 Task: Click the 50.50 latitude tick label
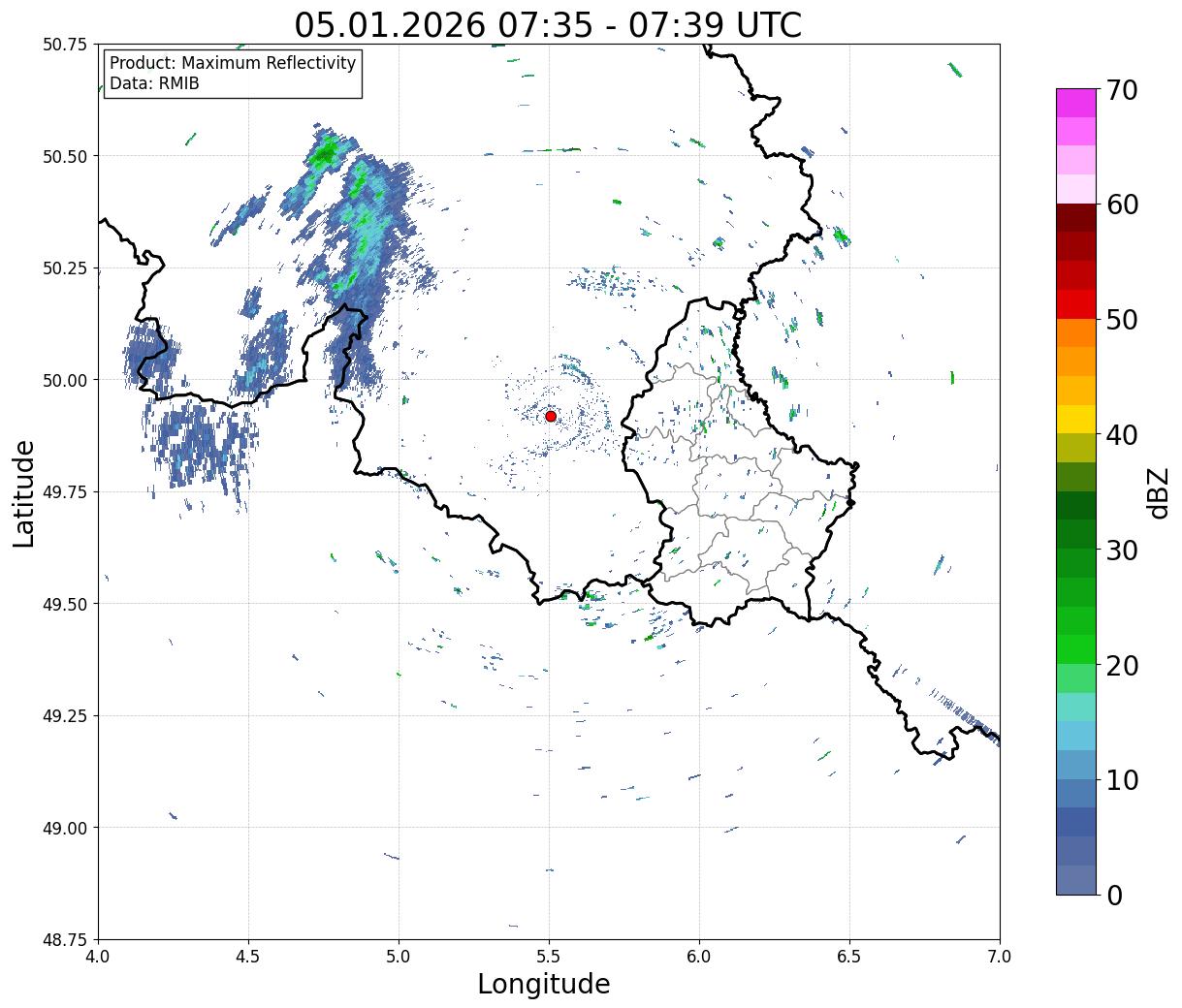click(x=64, y=156)
